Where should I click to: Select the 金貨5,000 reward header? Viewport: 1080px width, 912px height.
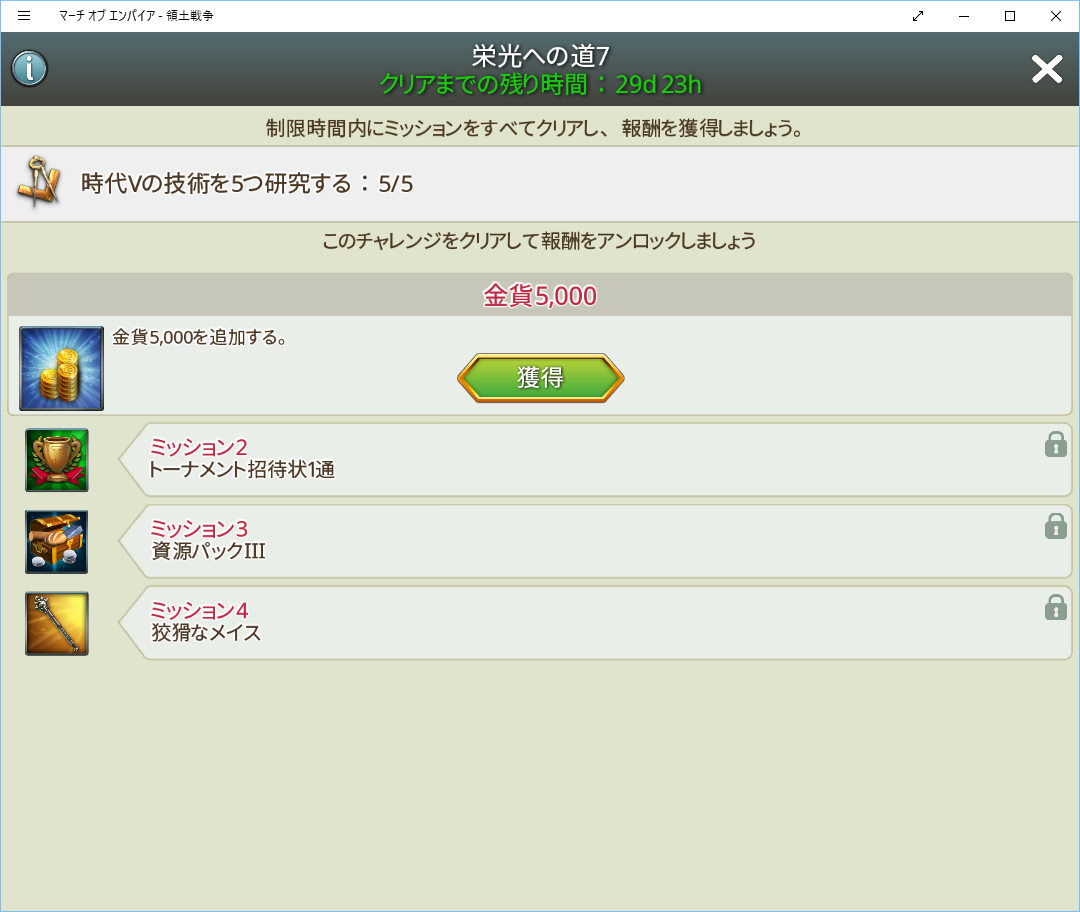tap(540, 296)
